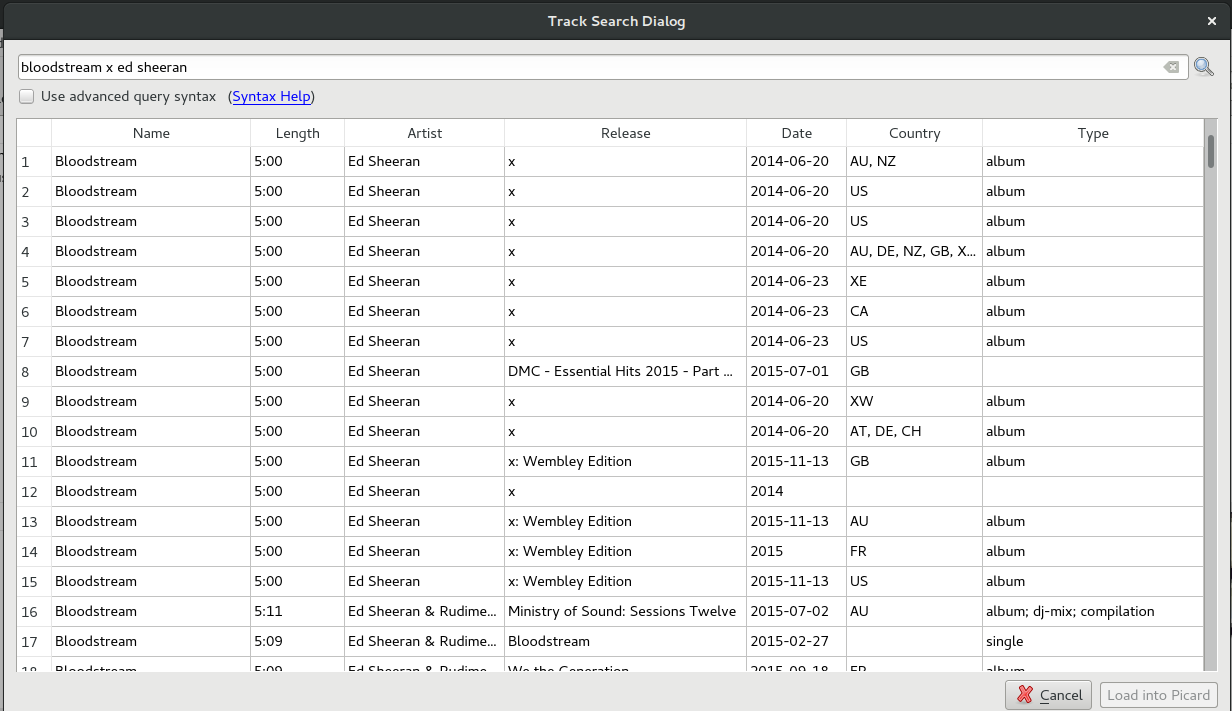The height and width of the screenshot is (711, 1232).
Task: Click the vertical scrollbar of results list
Action: coord(1211,395)
